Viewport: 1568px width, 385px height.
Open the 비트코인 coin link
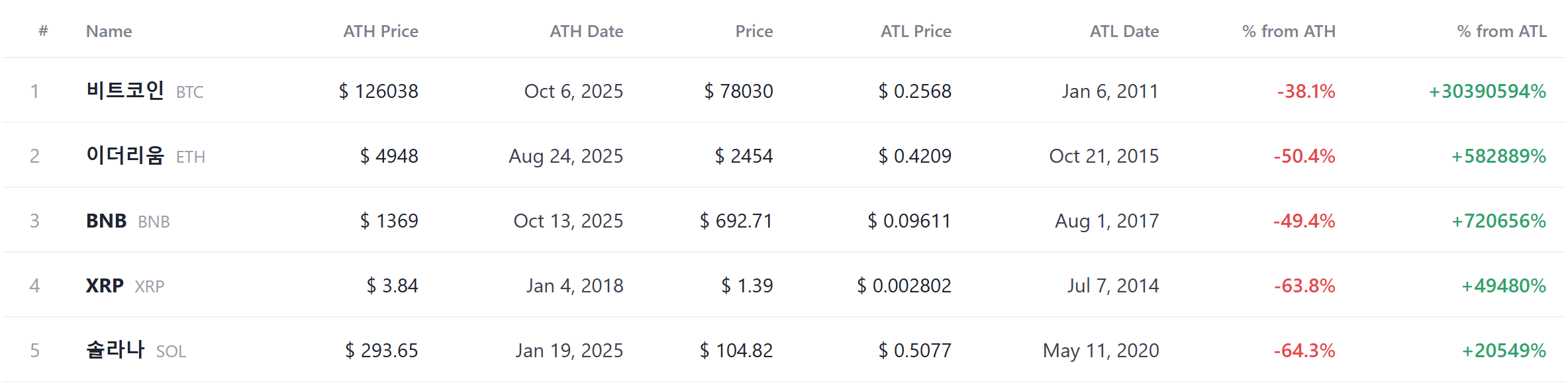(x=125, y=90)
